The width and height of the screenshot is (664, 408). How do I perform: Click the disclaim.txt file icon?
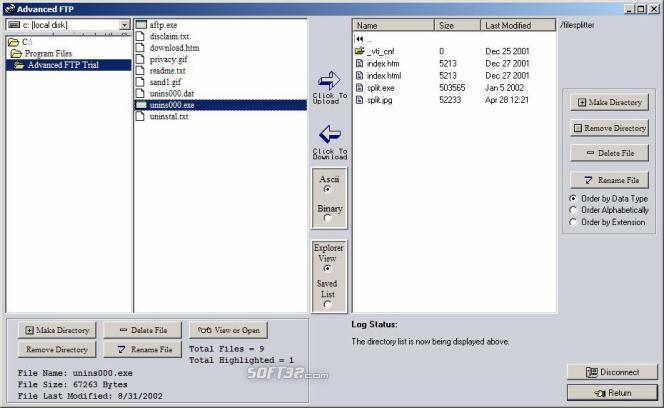point(140,36)
